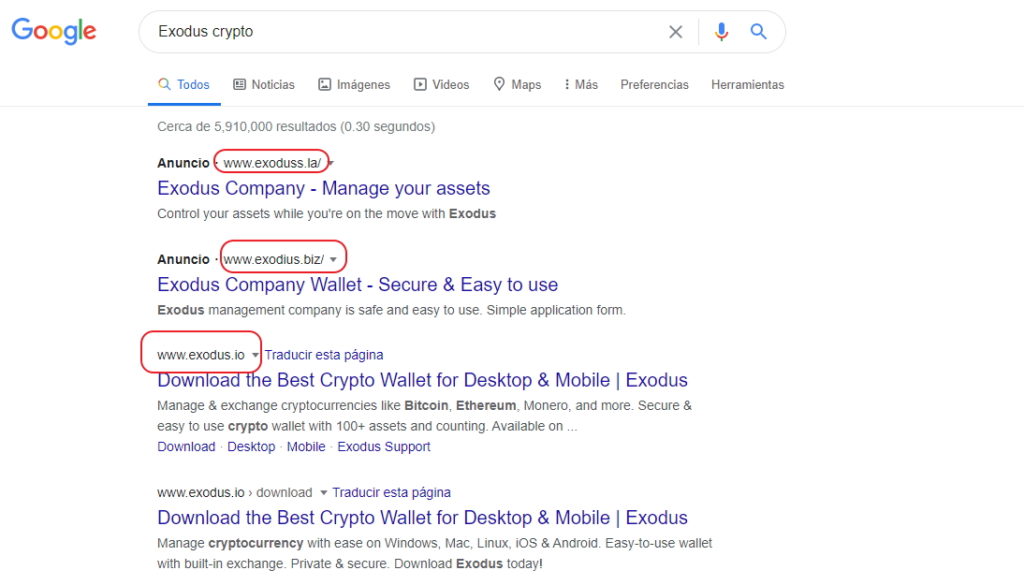
Task: Click the Desktop sitelink
Action: pos(251,447)
